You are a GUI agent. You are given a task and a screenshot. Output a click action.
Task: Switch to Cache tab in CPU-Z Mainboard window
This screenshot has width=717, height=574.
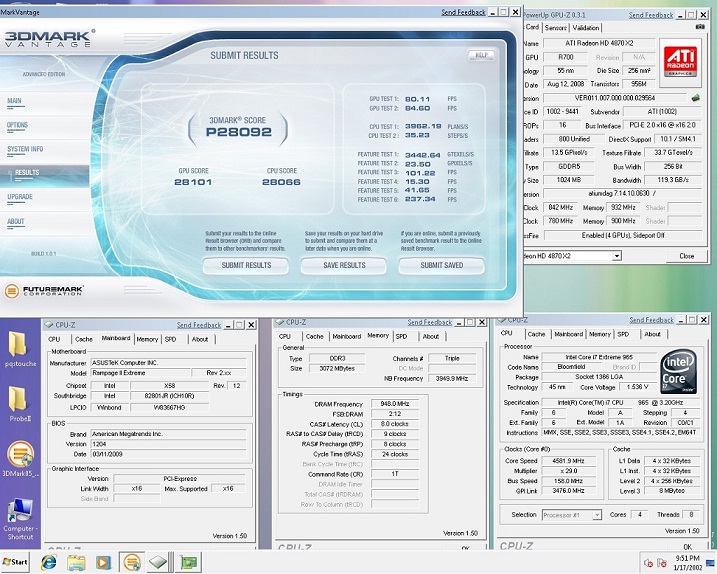(x=84, y=339)
